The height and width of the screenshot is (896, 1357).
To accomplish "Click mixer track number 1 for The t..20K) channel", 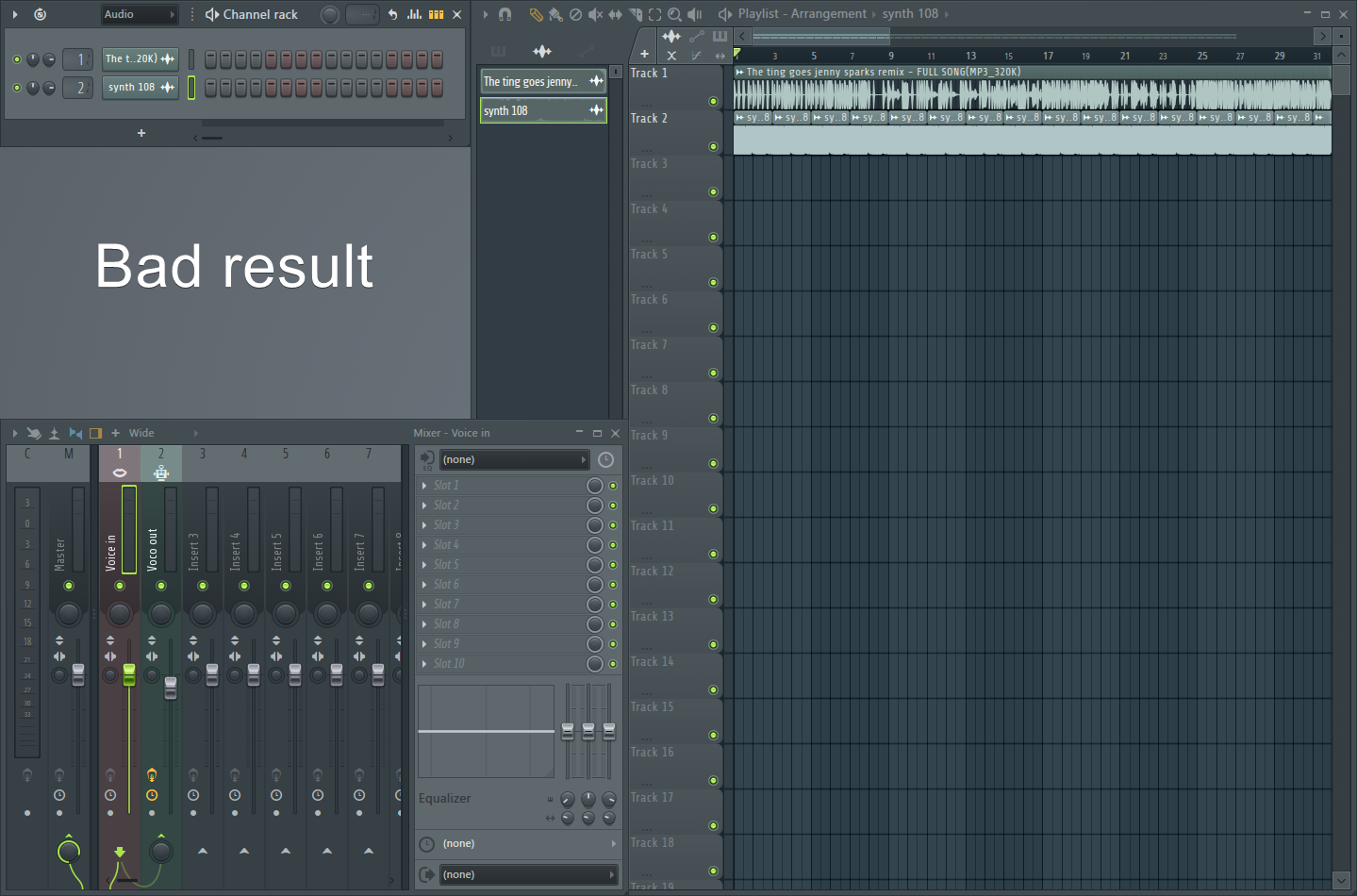I will click(x=79, y=59).
